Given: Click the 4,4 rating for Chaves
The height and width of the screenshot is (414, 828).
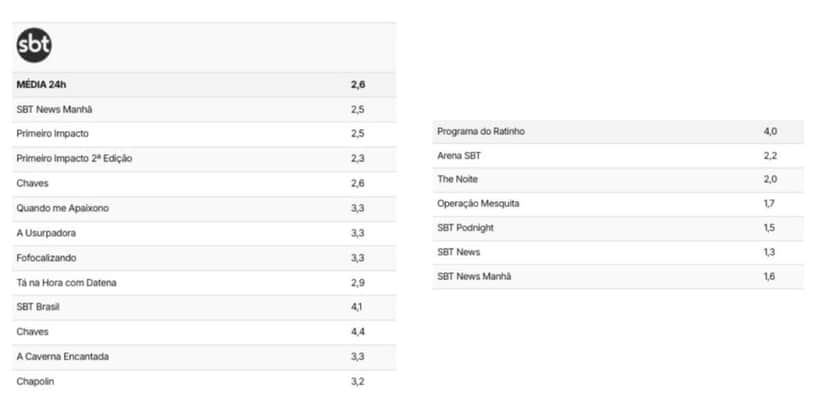Looking at the screenshot, I should pos(358,332).
